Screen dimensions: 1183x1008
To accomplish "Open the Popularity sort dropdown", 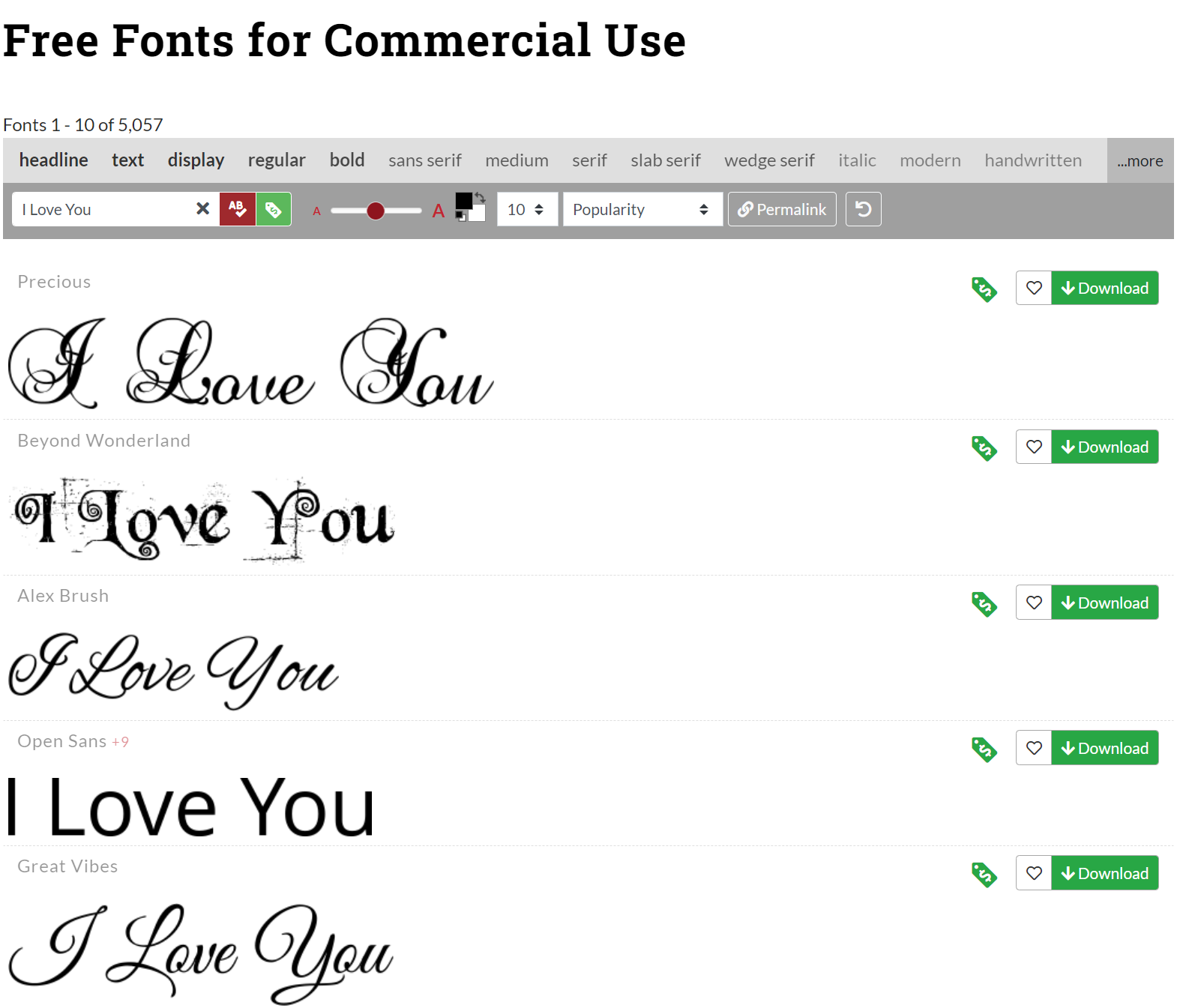I will pyautogui.click(x=642, y=209).
